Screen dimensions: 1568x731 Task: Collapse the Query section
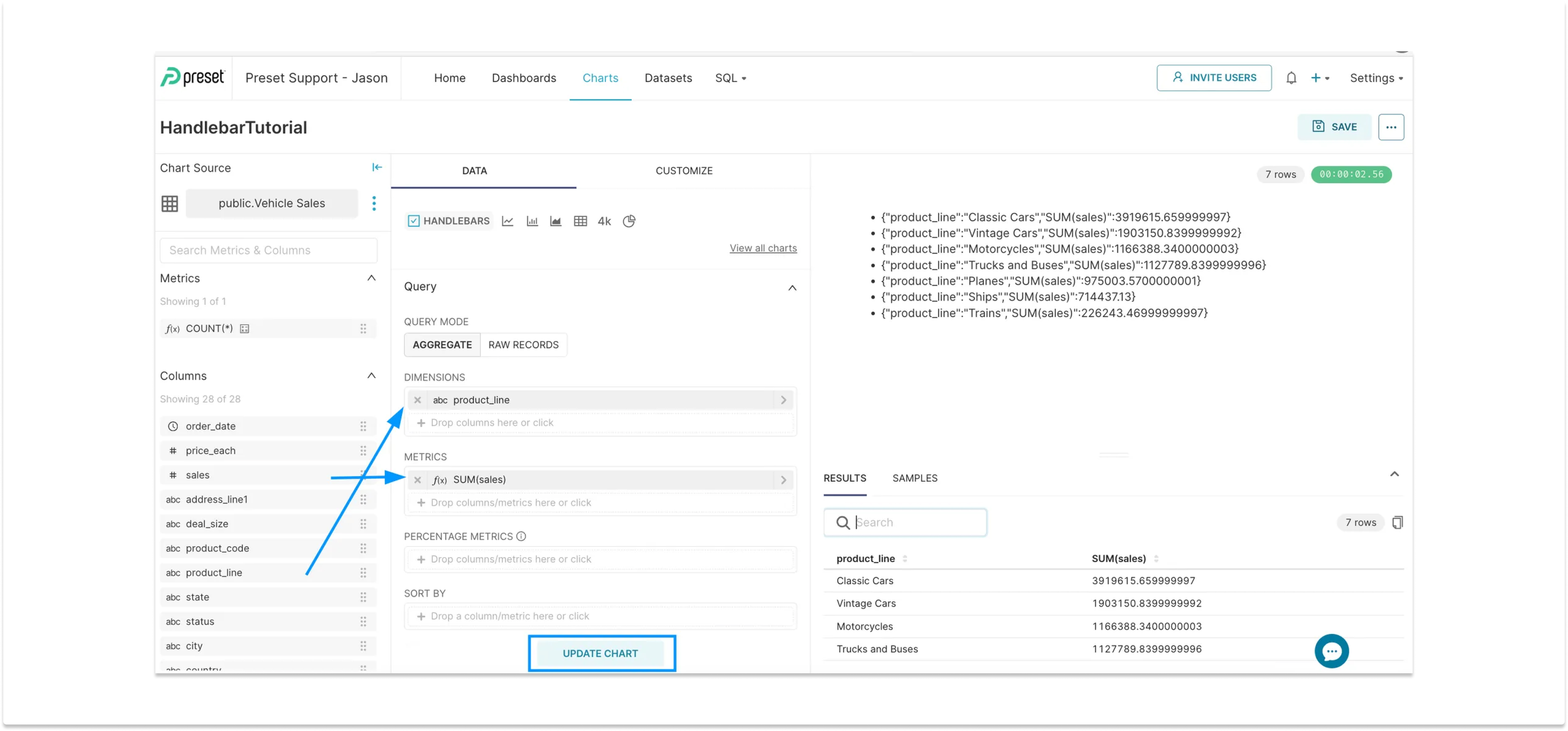coord(792,287)
